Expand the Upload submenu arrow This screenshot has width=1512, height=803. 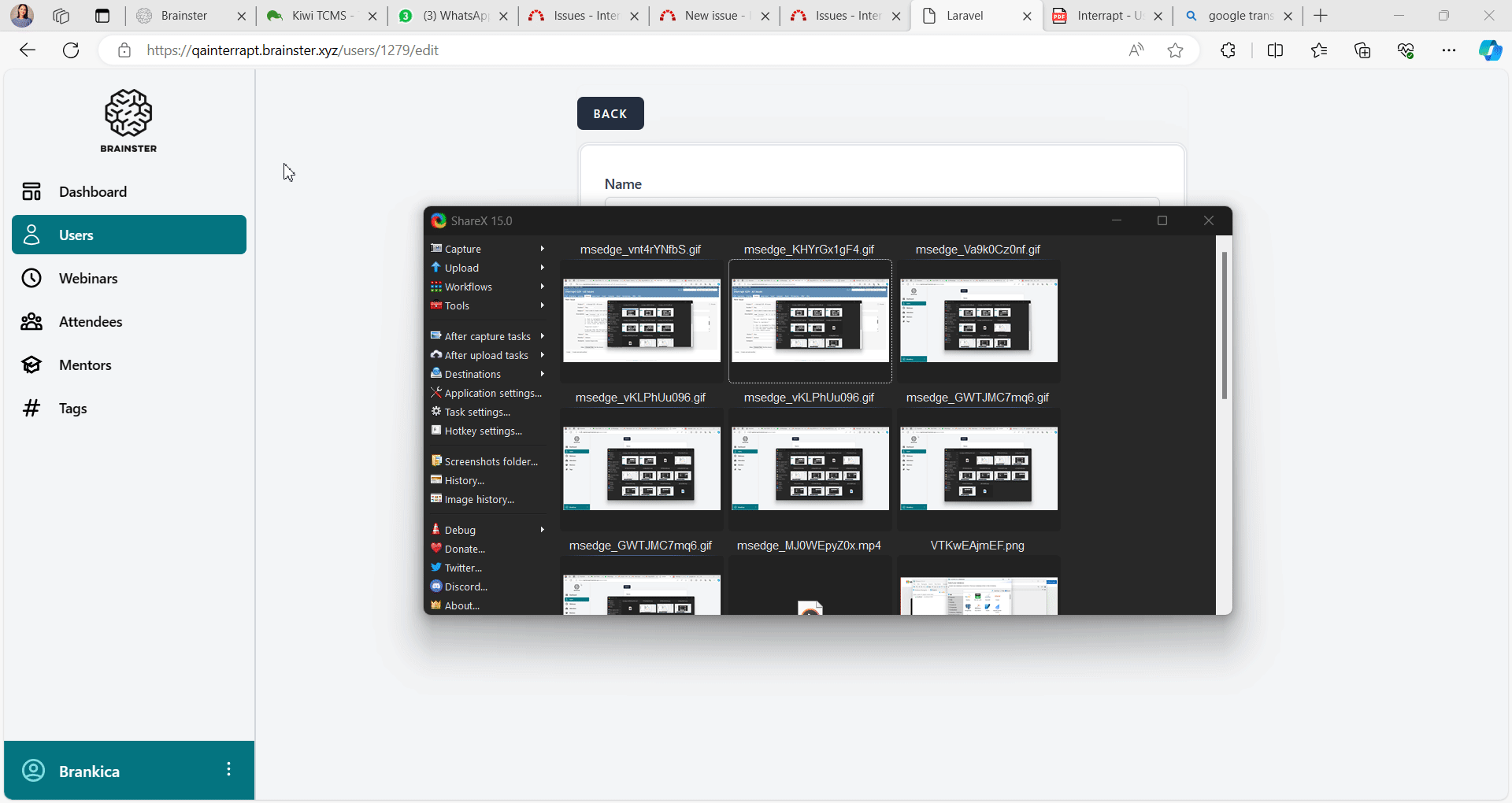point(543,268)
